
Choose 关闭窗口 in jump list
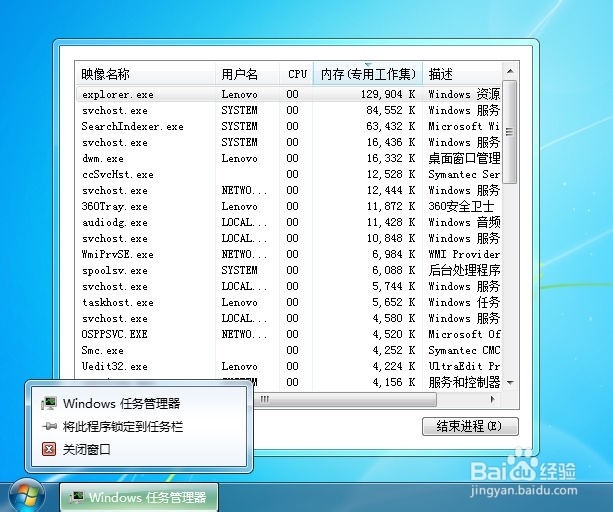[87, 449]
